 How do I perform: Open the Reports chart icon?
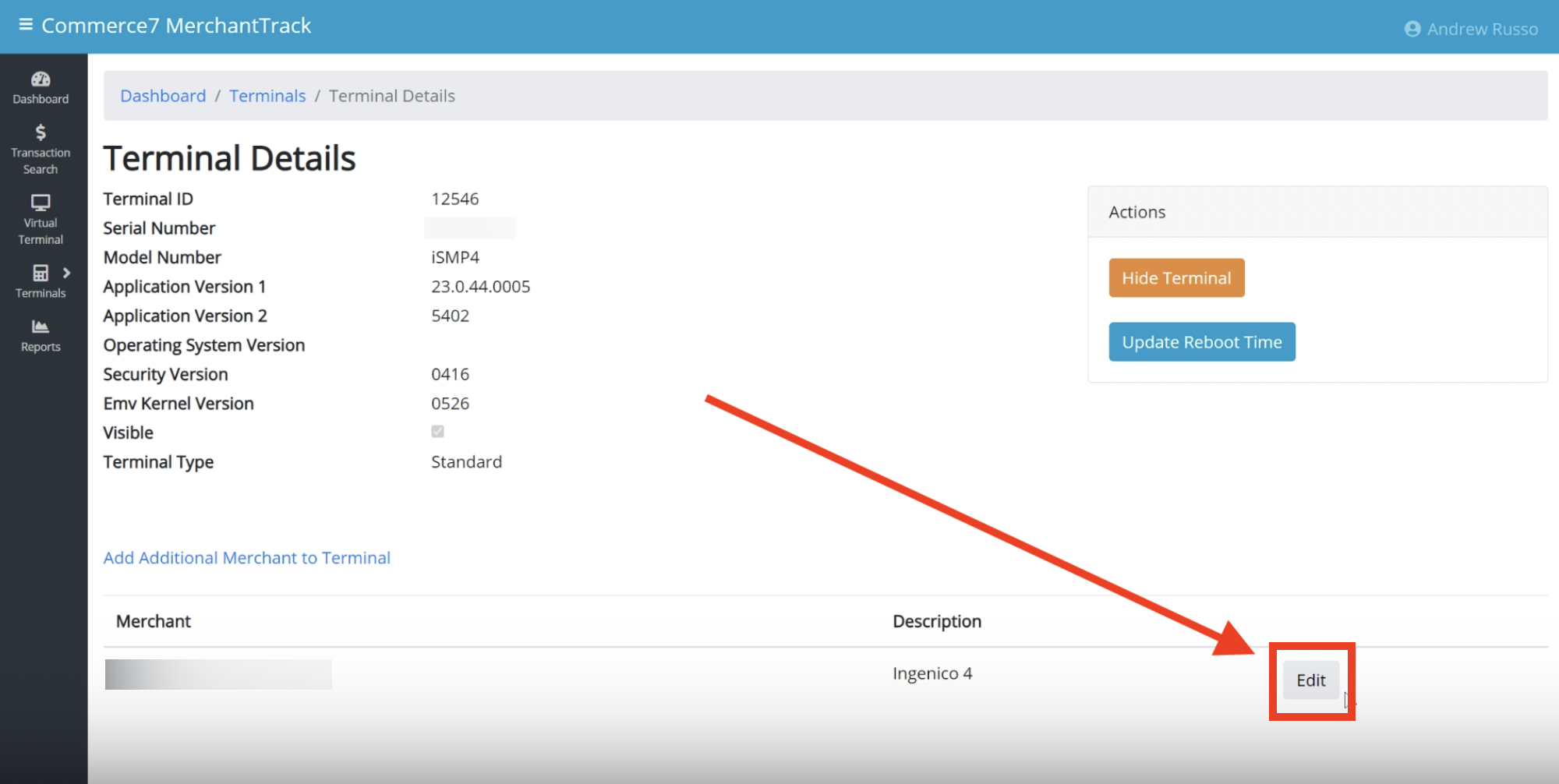click(41, 327)
